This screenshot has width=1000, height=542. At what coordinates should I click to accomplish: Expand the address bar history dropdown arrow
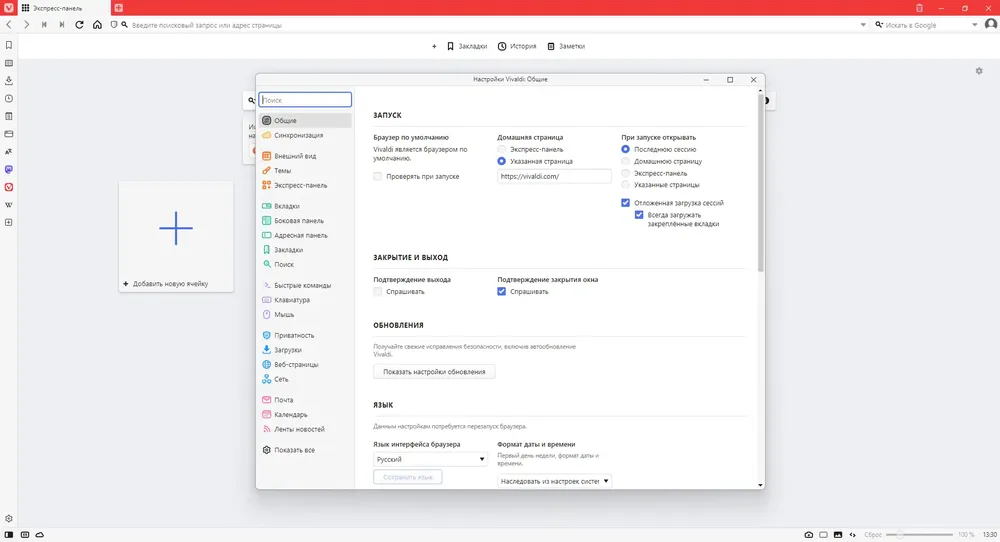(x=863, y=25)
